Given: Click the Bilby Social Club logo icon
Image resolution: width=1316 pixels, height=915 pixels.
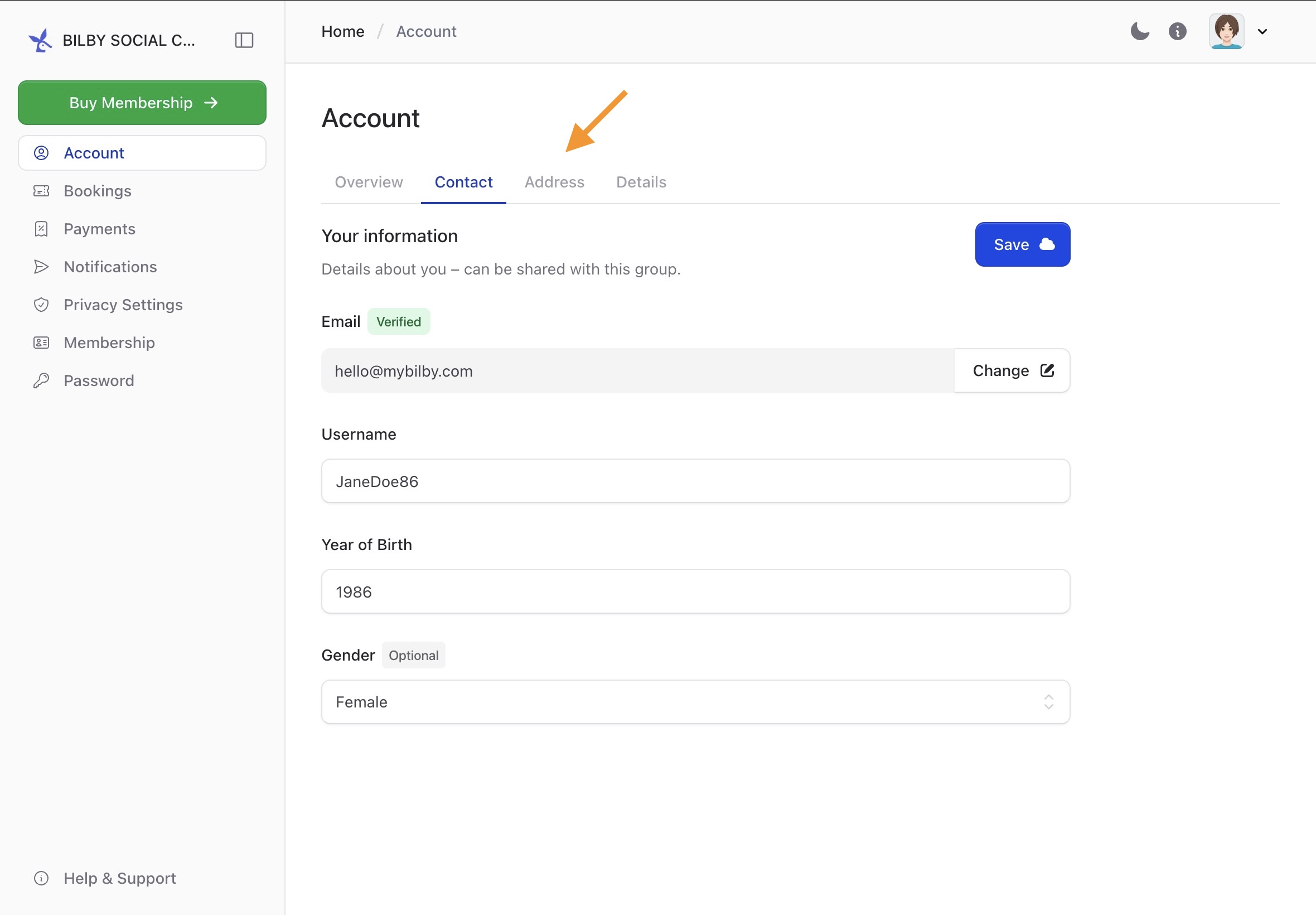Looking at the screenshot, I should [x=40, y=40].
